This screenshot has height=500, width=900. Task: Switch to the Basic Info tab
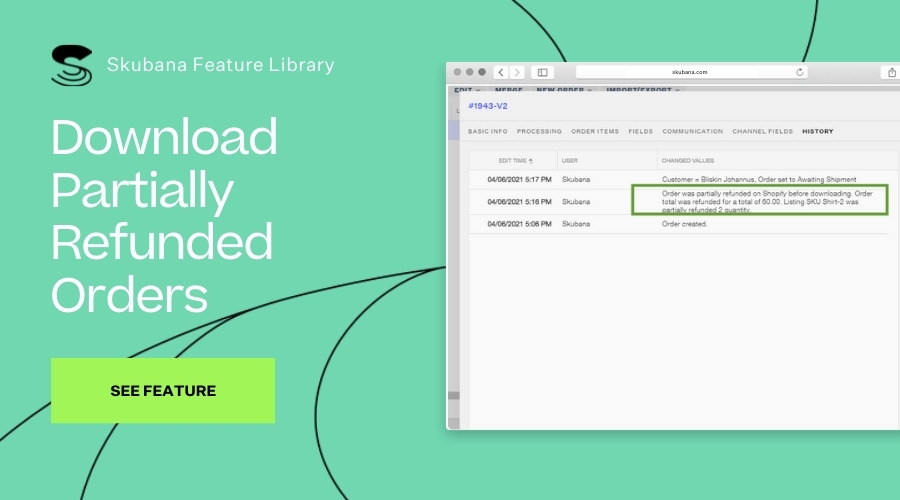488,131
